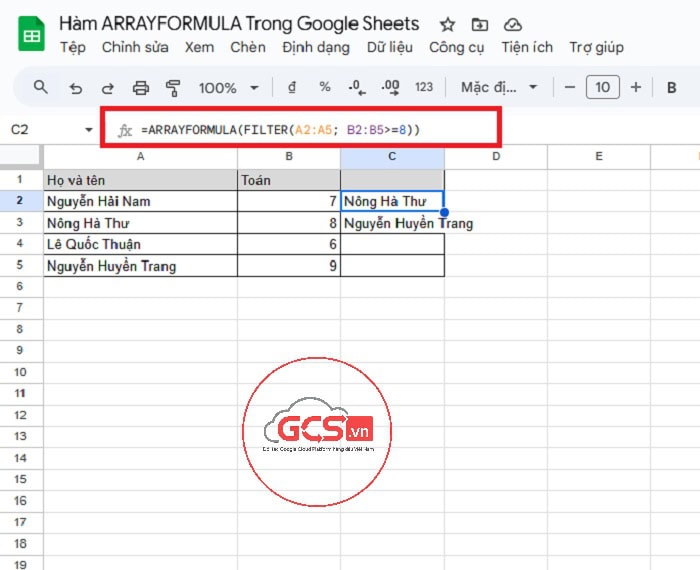700x570 pixels.
Task: Click the undo arrow
Action: (x=75, y=88)
